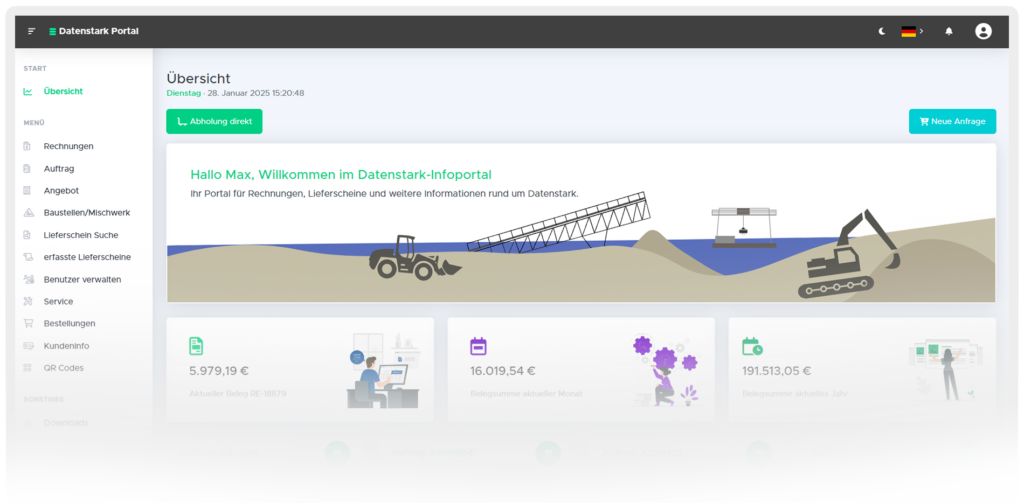The height and width of the screenshot is (503, 1024).
Task: Click the Benutzer verwalten users icon
Action: tap(27, 280)
